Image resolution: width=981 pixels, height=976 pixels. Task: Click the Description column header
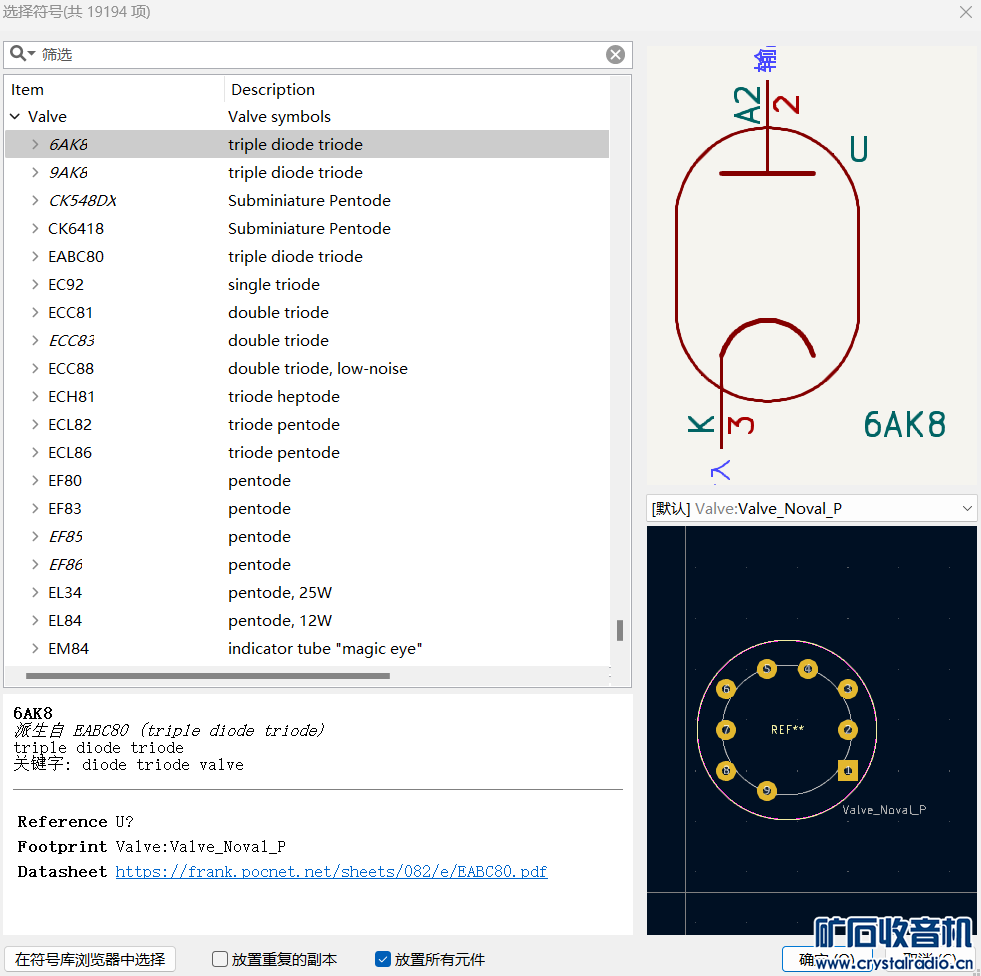(x=416, y=89)
